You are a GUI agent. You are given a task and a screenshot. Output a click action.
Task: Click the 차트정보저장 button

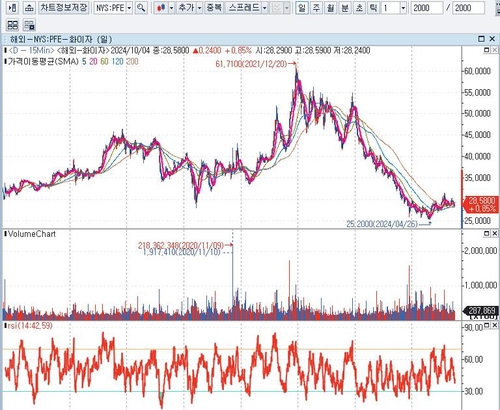[64, 8]
